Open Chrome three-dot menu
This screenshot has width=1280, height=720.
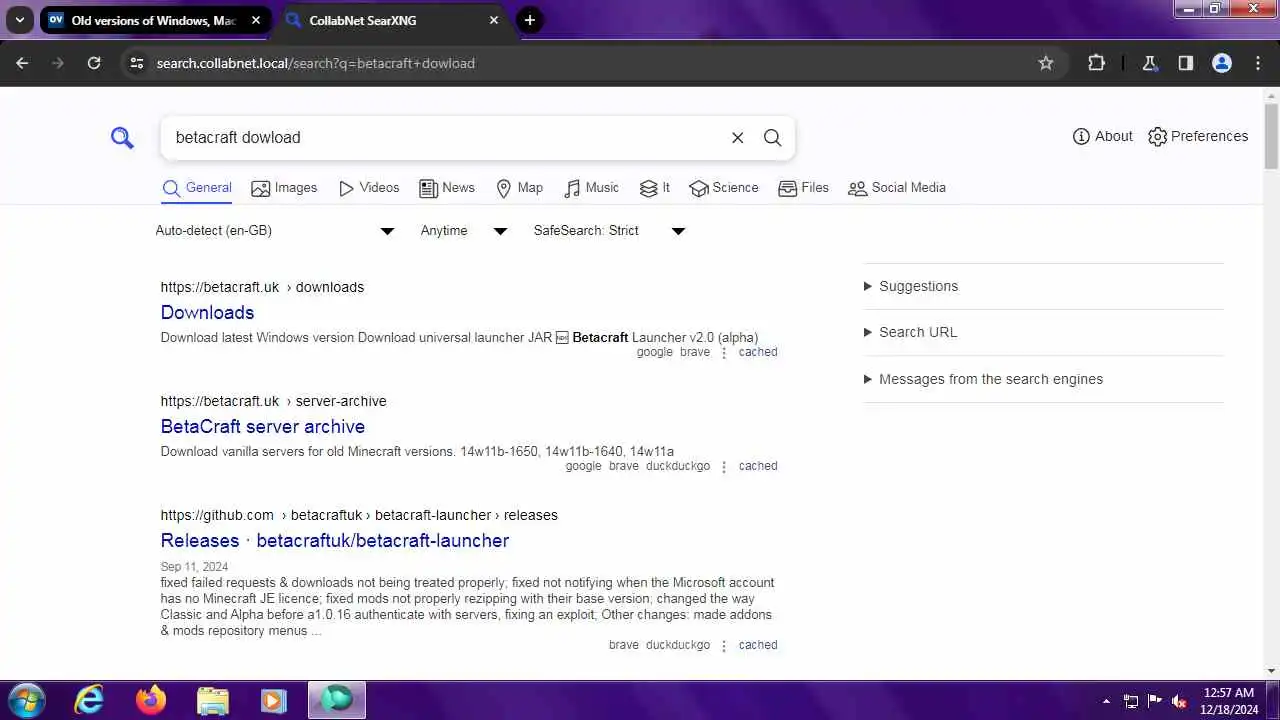(1258, 63)
